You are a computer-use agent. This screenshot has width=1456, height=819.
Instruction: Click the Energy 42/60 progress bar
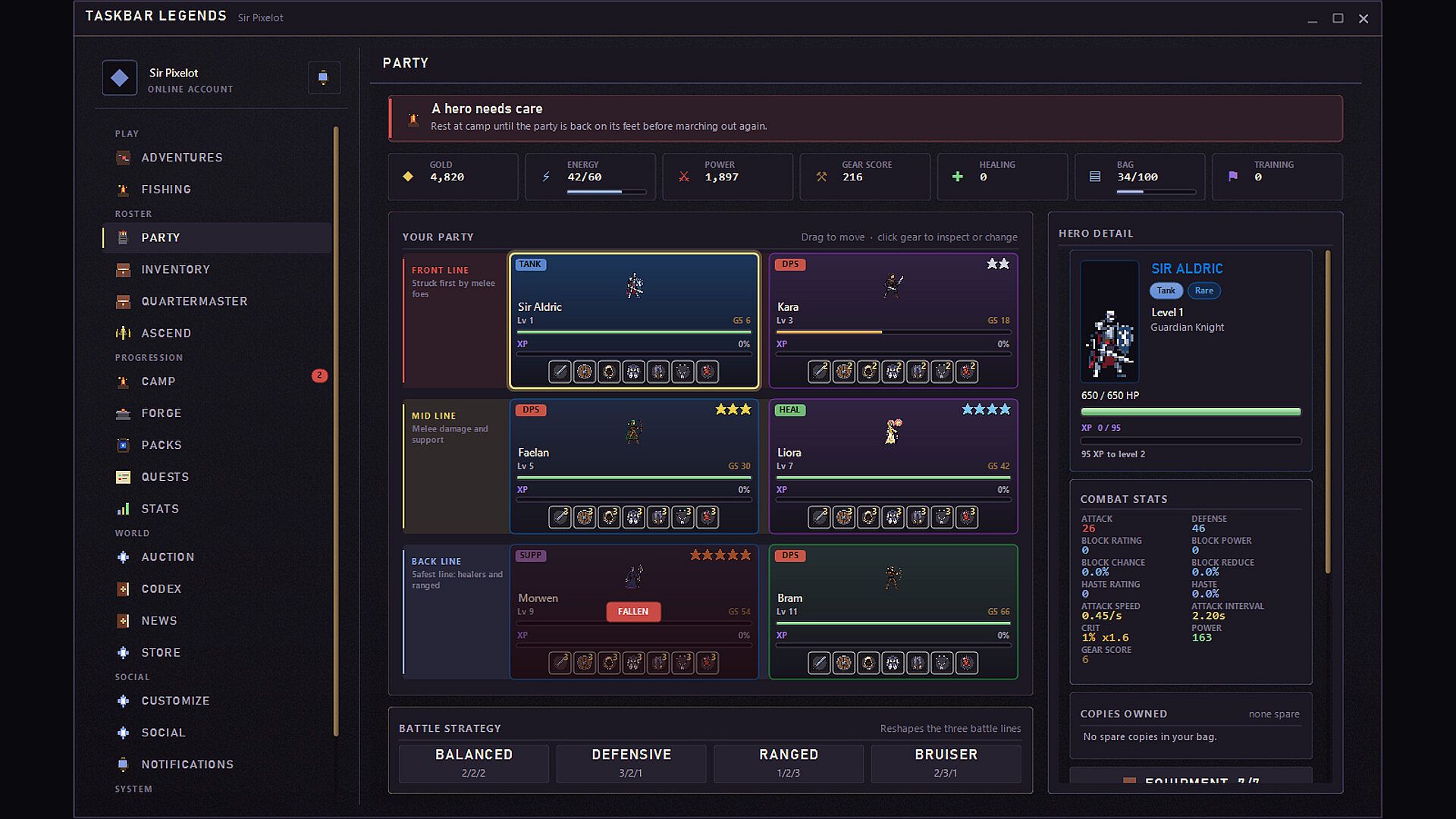pyautogui.click(x=607, y=192)
